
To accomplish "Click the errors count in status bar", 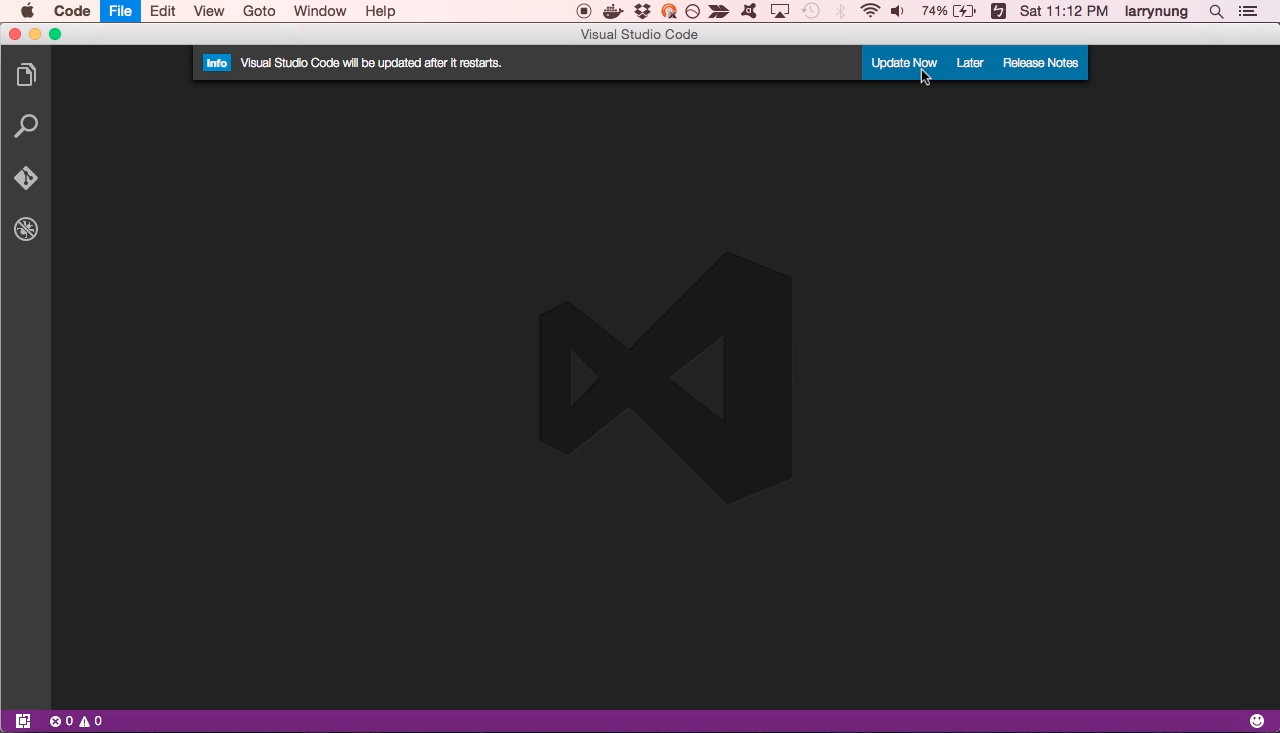I will (x=62, y=721).
